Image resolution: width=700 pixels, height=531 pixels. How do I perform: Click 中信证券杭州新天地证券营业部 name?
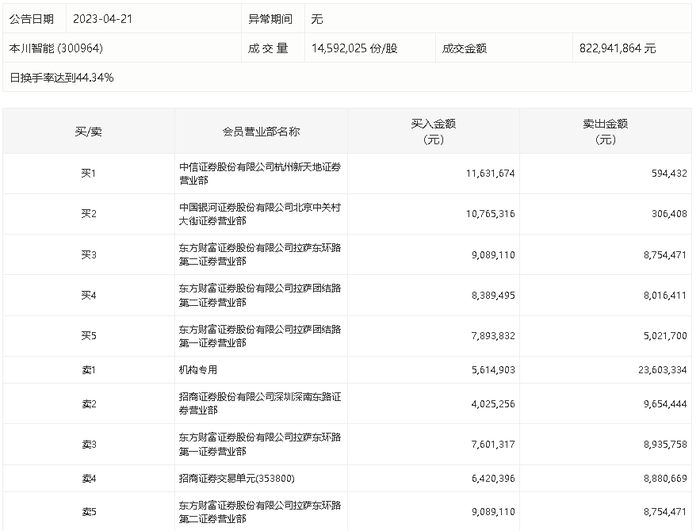tap(260, 173)
